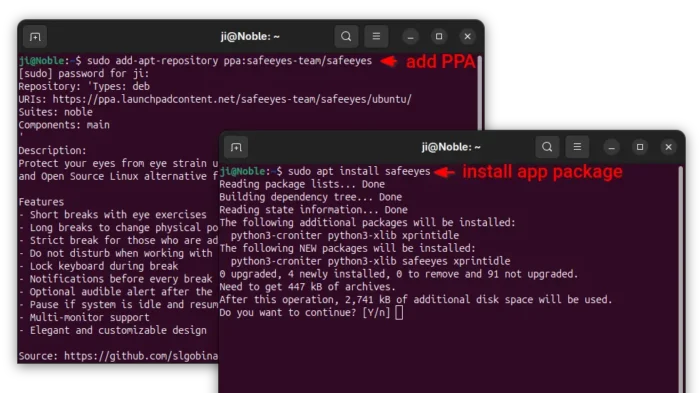Open new tab in front terminal
Image resolution: width=700 pixels, height=393 pixels.
pyautogui.click(x=236, y=147)
